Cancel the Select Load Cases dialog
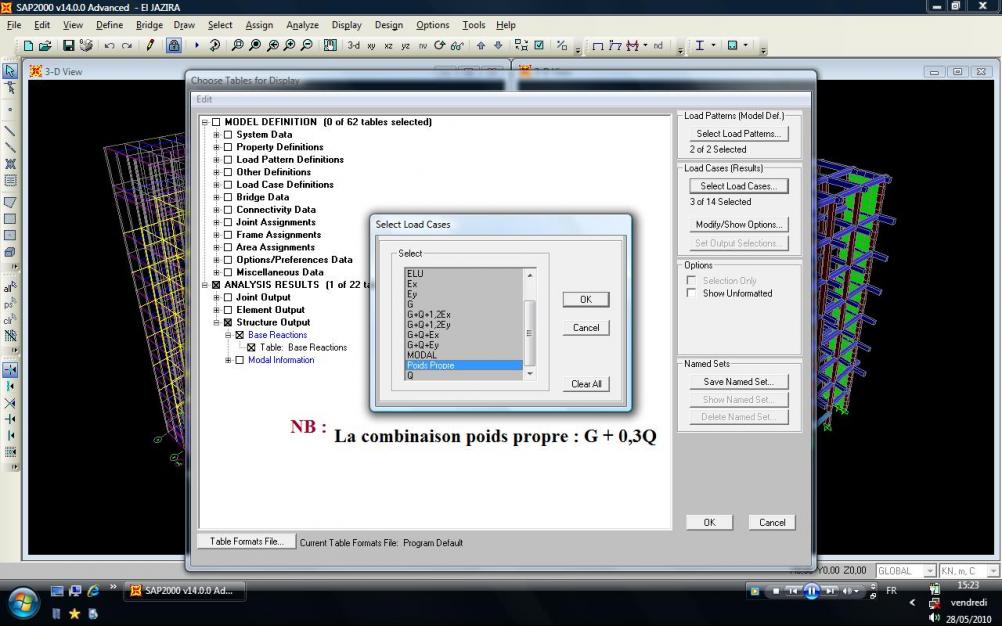Screen dimensions: 1002x626 (586, 328)
